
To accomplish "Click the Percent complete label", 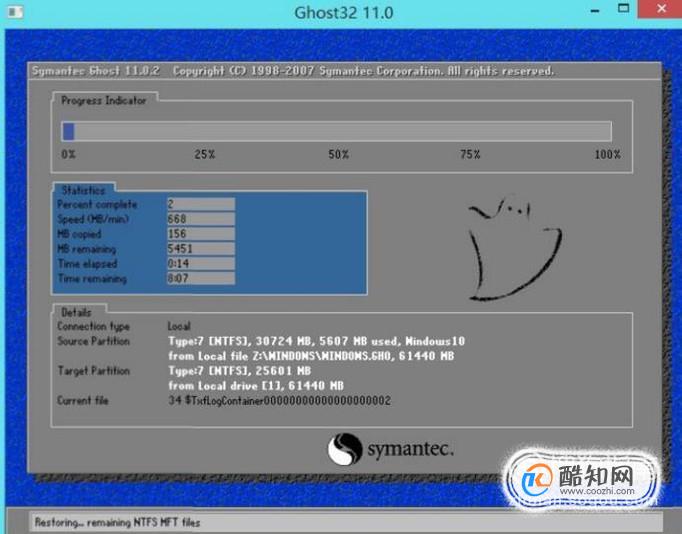I will [x=97, y=204].
